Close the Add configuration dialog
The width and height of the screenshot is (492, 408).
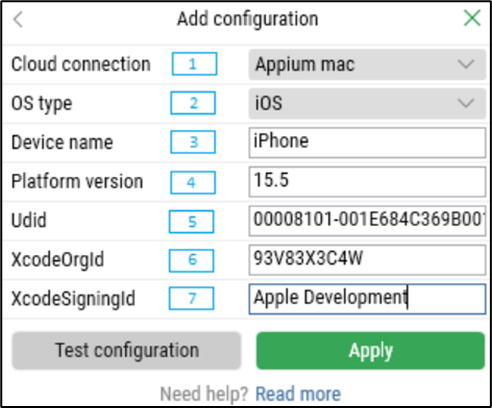[472, 18]
